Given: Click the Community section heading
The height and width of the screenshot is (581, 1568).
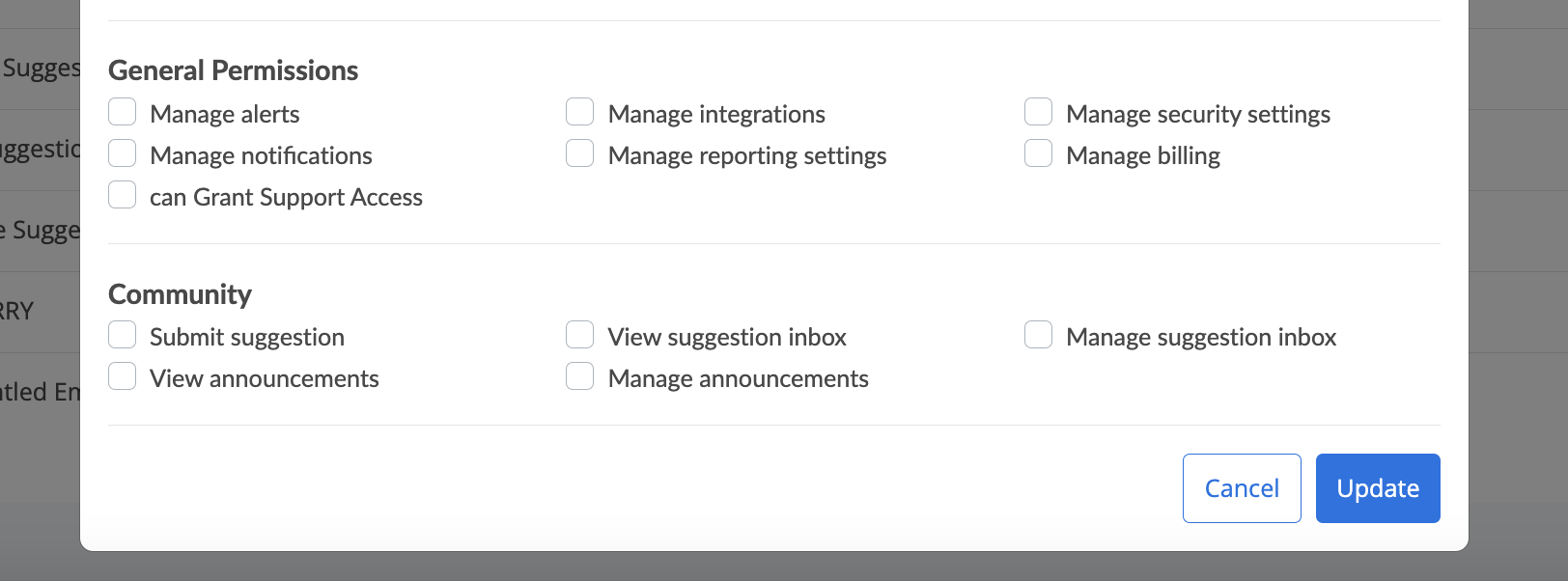Looking at the screenshot, I should pyautogui.click(x=180, y=294).
